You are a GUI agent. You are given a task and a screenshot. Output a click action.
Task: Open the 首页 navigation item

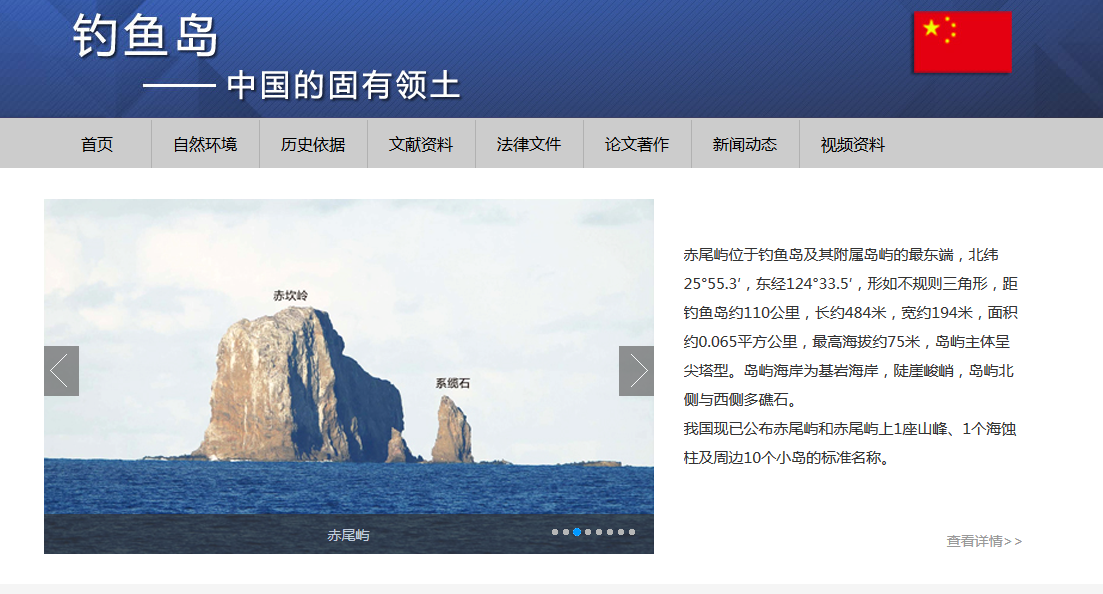(97, 144)
